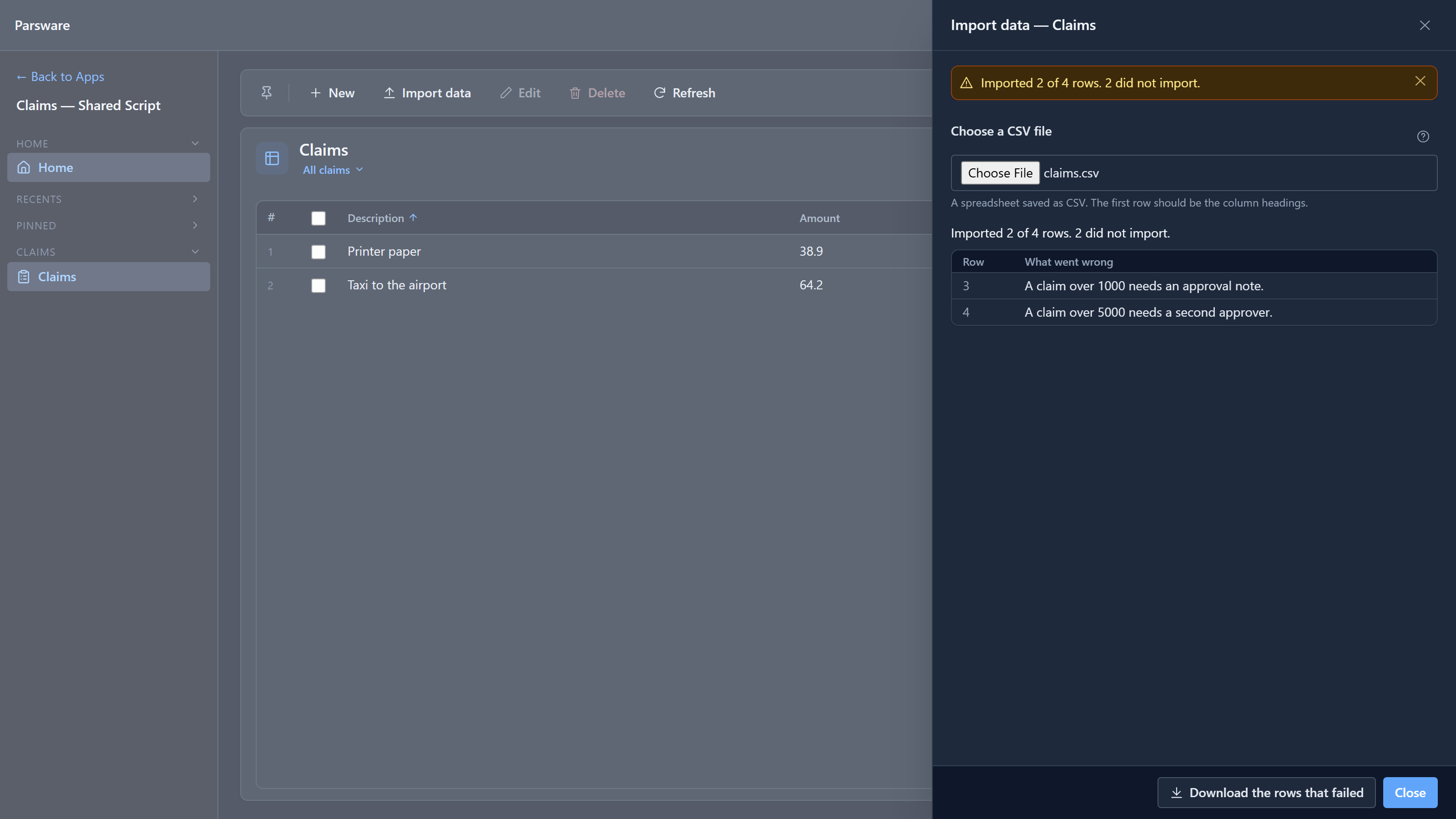Click the Choose File button
Image resolution: width=1456 pixels, height=819 pixels.
coord(1000,173)
